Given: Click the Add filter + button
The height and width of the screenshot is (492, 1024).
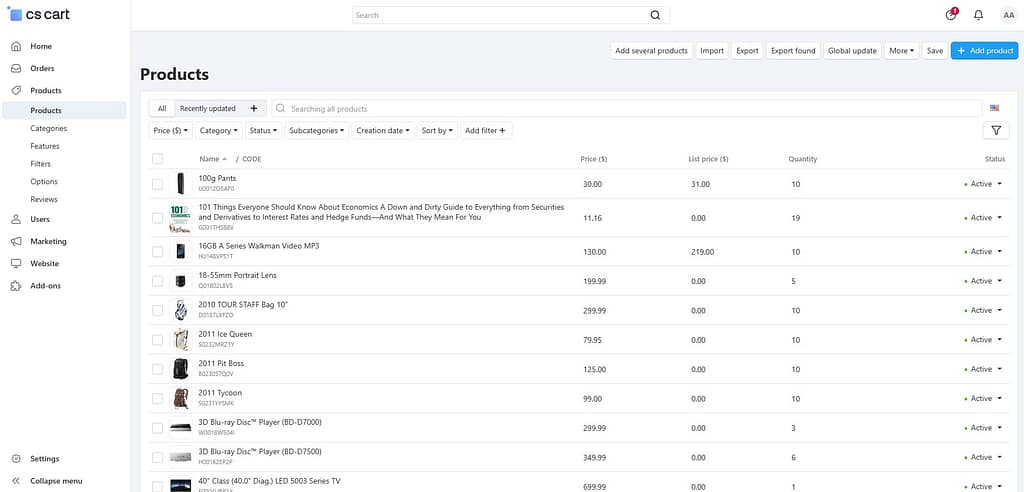Looking at the screenshot, I should coord(486,131).
